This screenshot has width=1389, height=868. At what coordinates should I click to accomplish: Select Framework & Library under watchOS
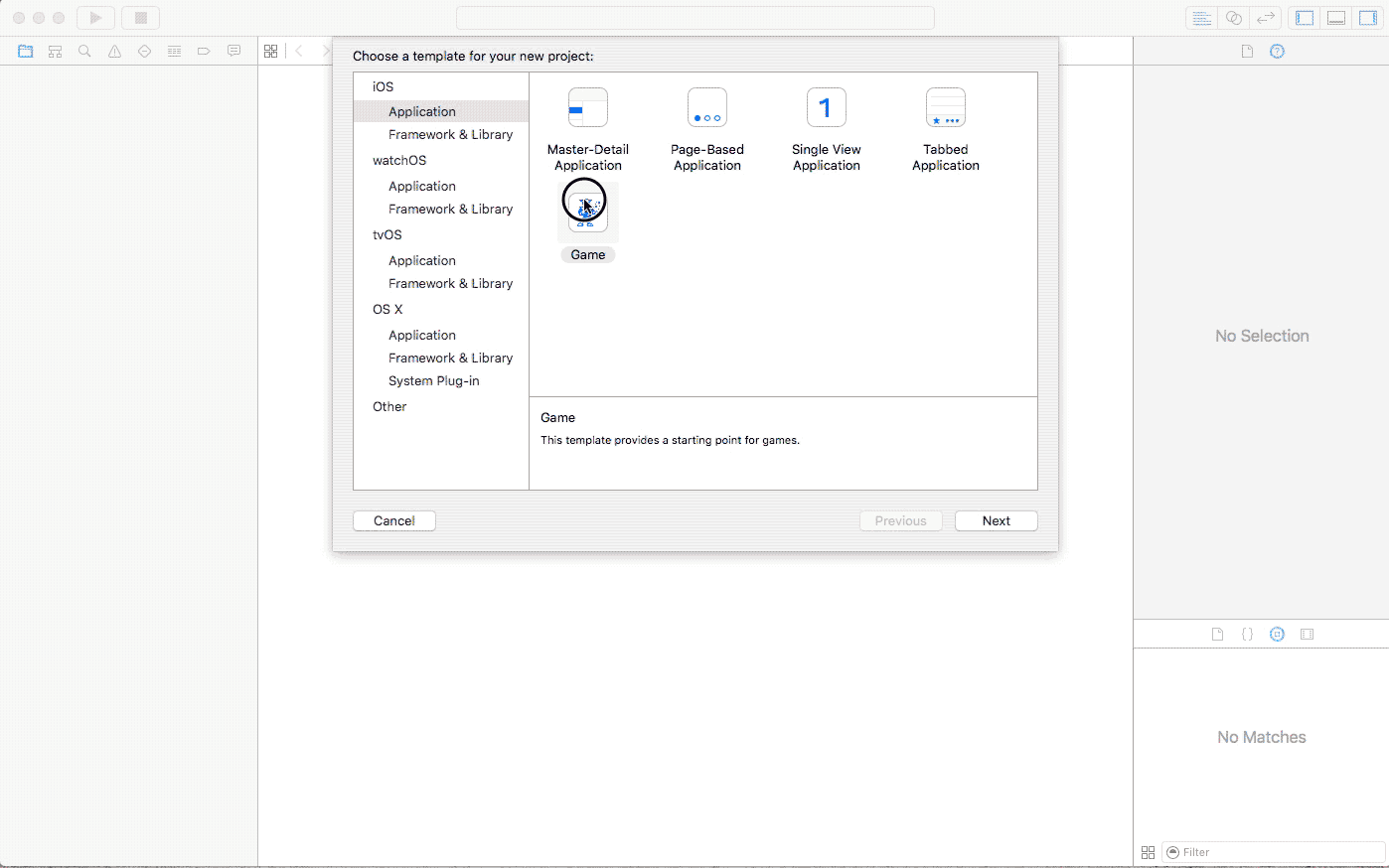451,209
